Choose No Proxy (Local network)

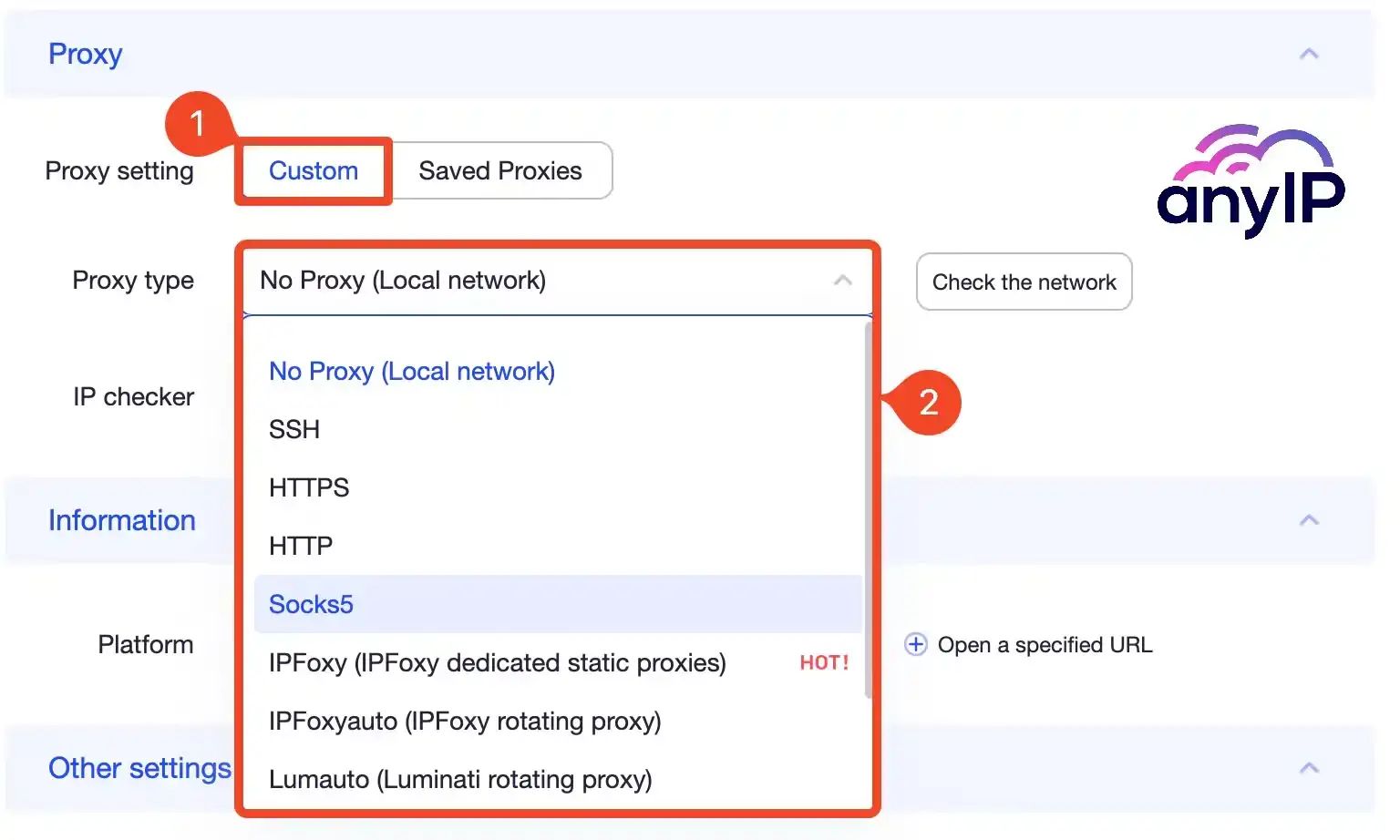411,371
